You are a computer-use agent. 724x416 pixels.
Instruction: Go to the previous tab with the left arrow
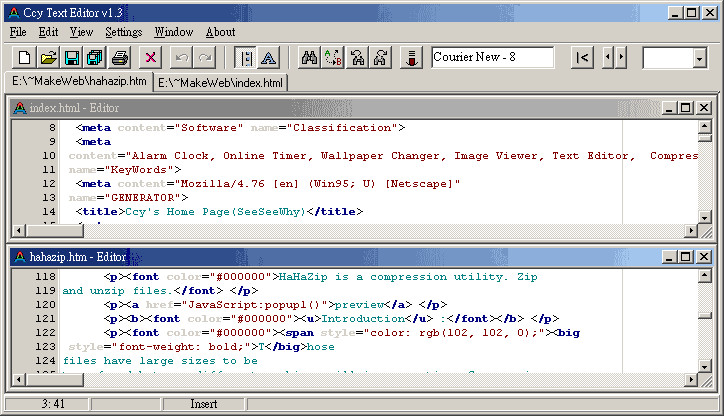tap(608, 58)
